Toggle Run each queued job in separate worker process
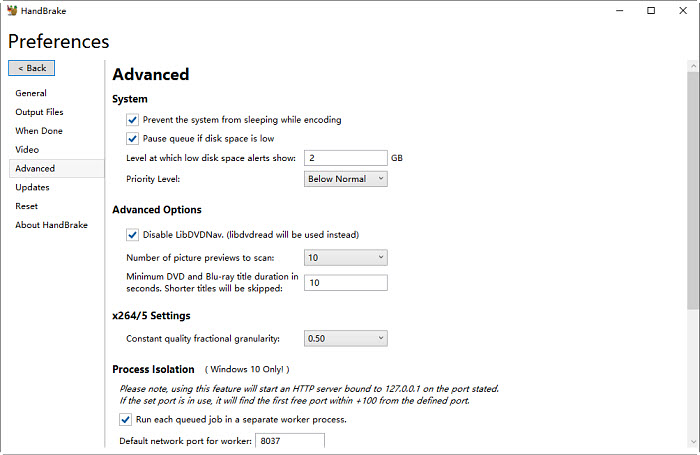 point(125,419)
